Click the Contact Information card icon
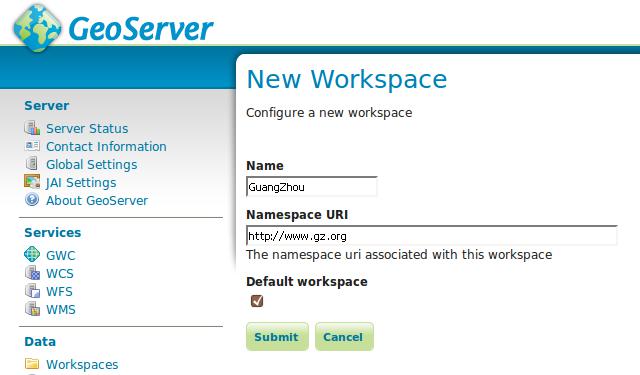The width and height of the screenshot is (640, 375). (32, 146)
